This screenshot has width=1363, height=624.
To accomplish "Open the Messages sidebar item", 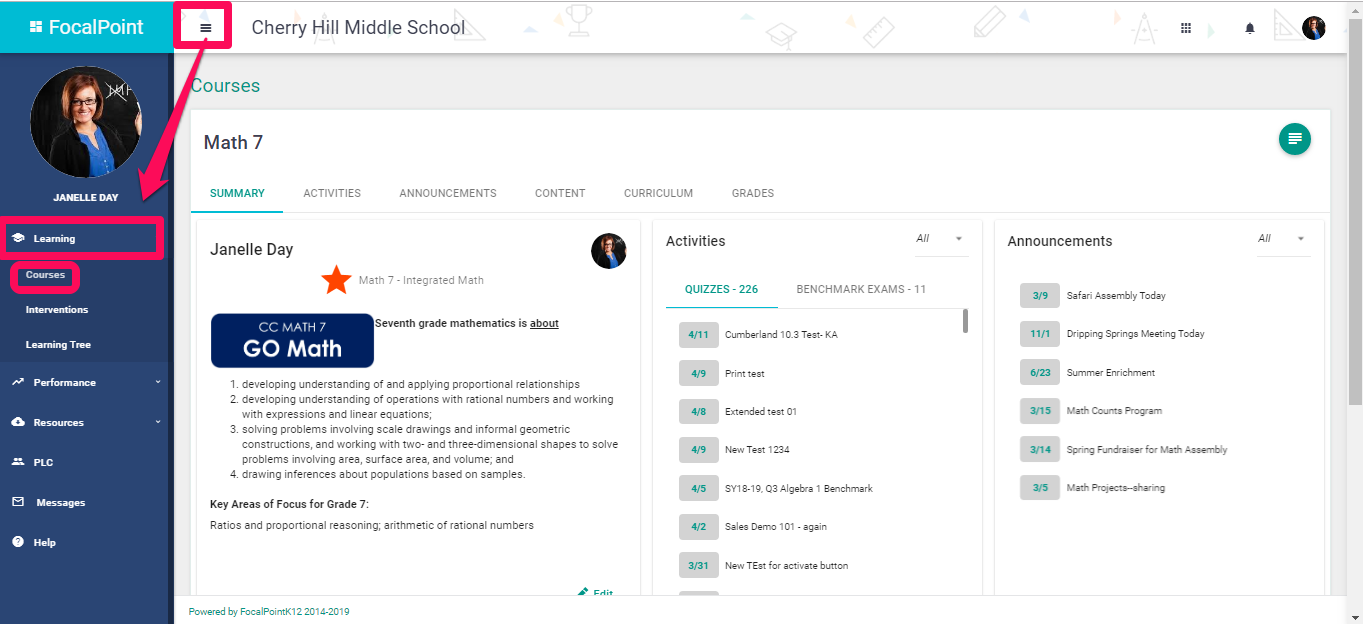I will (86, 502).
